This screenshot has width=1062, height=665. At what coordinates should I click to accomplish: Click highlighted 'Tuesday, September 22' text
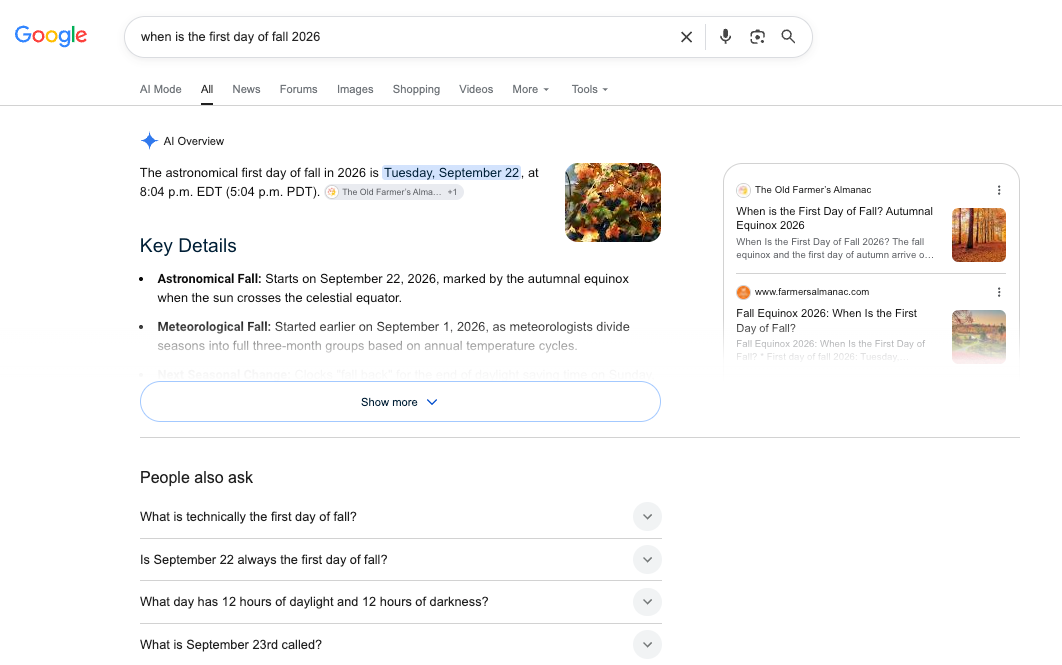click(x=452, y=173)
